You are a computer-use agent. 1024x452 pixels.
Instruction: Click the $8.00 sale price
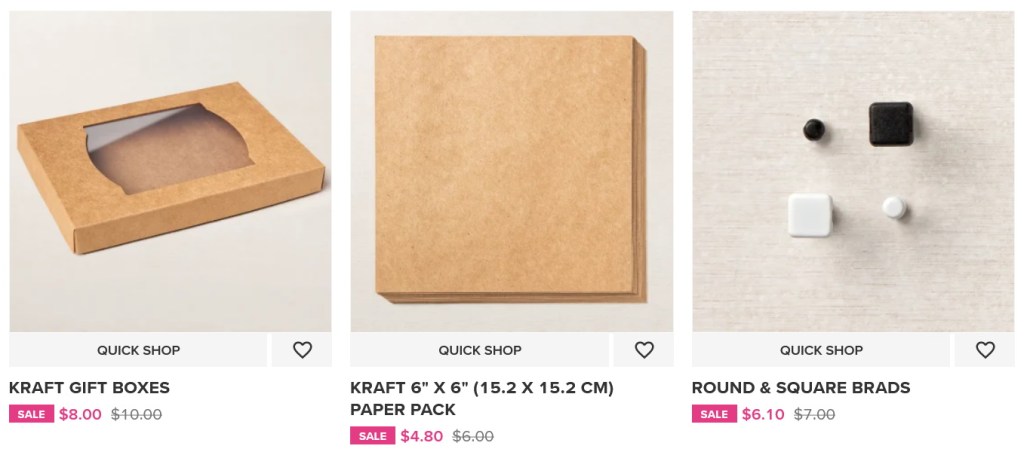point(80,414)
